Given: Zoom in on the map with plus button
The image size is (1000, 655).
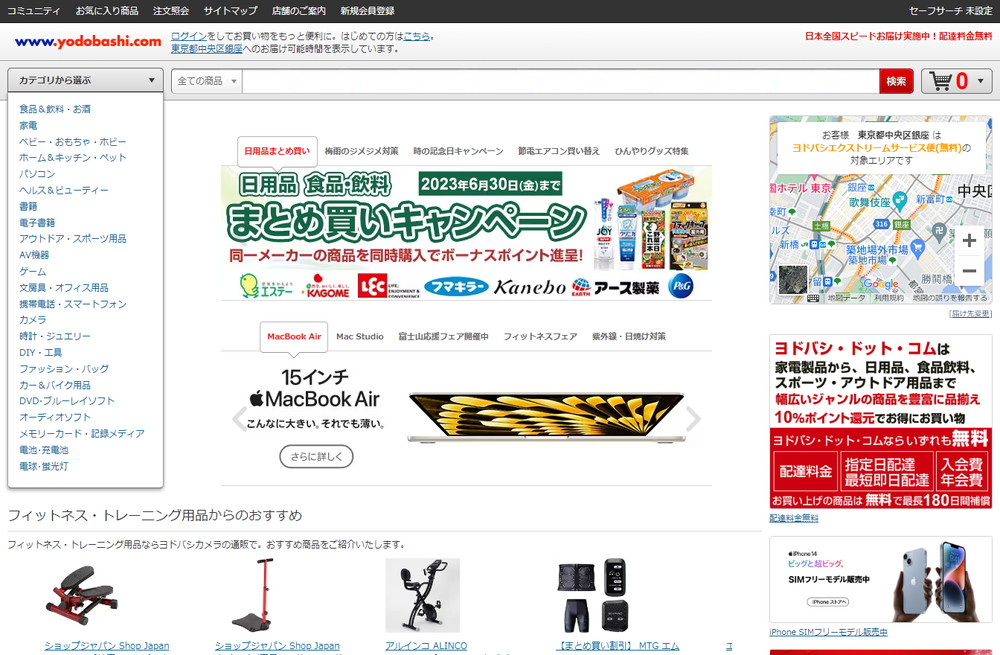Looking at the screenshot, I should click(969, 240).
